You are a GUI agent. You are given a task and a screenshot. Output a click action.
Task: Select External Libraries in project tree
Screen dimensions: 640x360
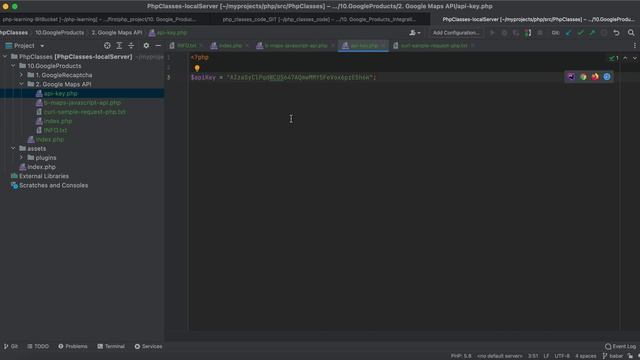[x=44, y=176]
